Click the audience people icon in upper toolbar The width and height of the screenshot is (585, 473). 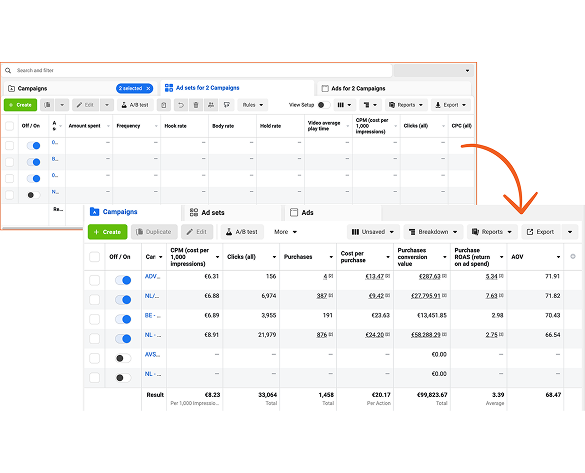click(x=211, y=105)
